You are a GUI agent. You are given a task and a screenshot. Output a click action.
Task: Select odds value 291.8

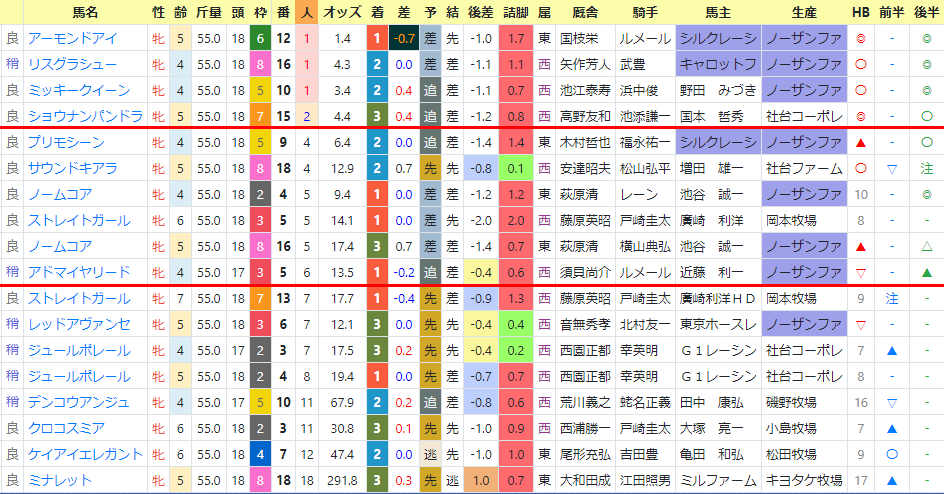343,480
